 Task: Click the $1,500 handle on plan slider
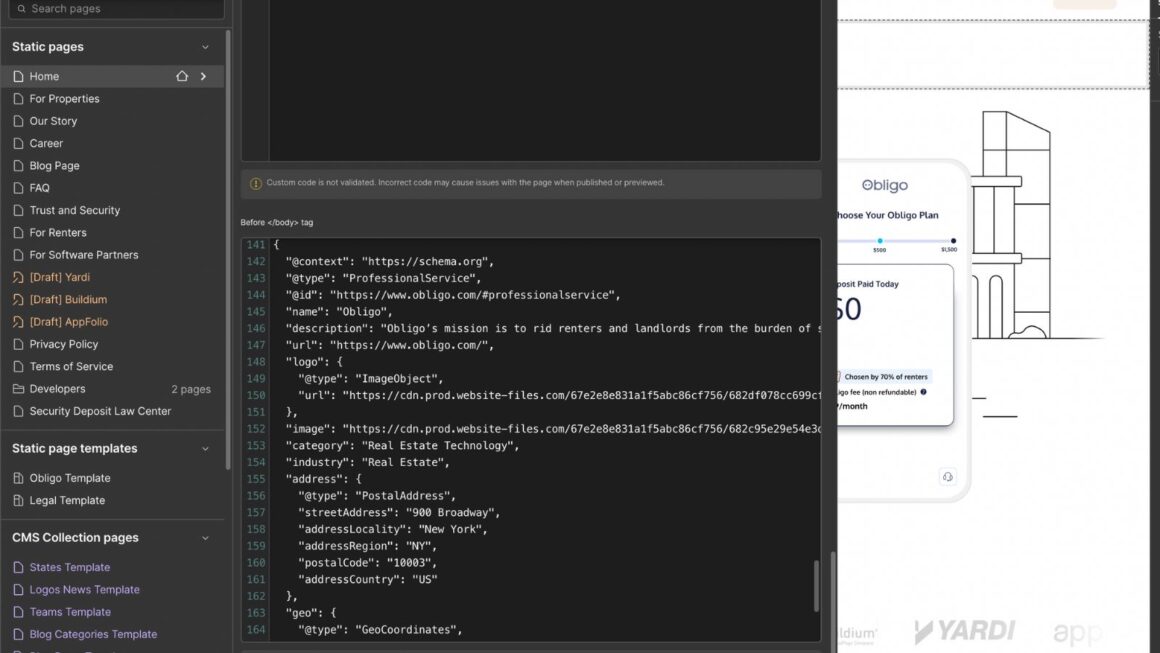(x=953, y=241)
